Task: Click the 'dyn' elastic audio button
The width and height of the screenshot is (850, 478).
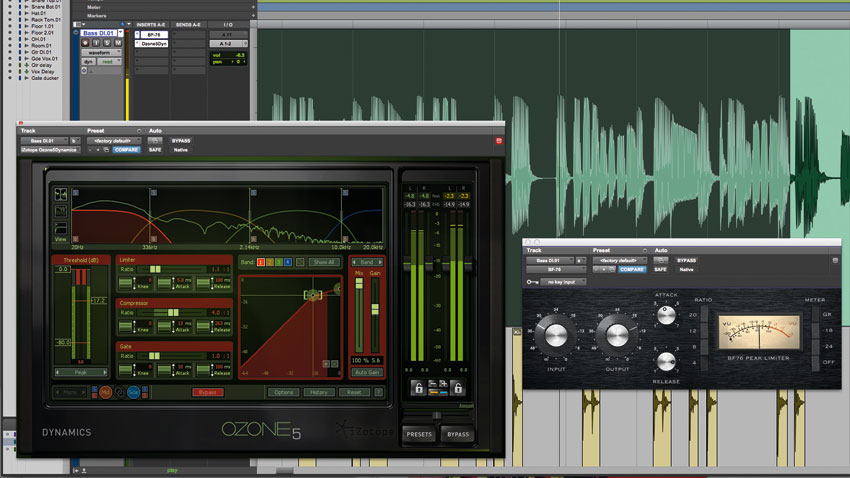Action: click(x=88, y=62)
